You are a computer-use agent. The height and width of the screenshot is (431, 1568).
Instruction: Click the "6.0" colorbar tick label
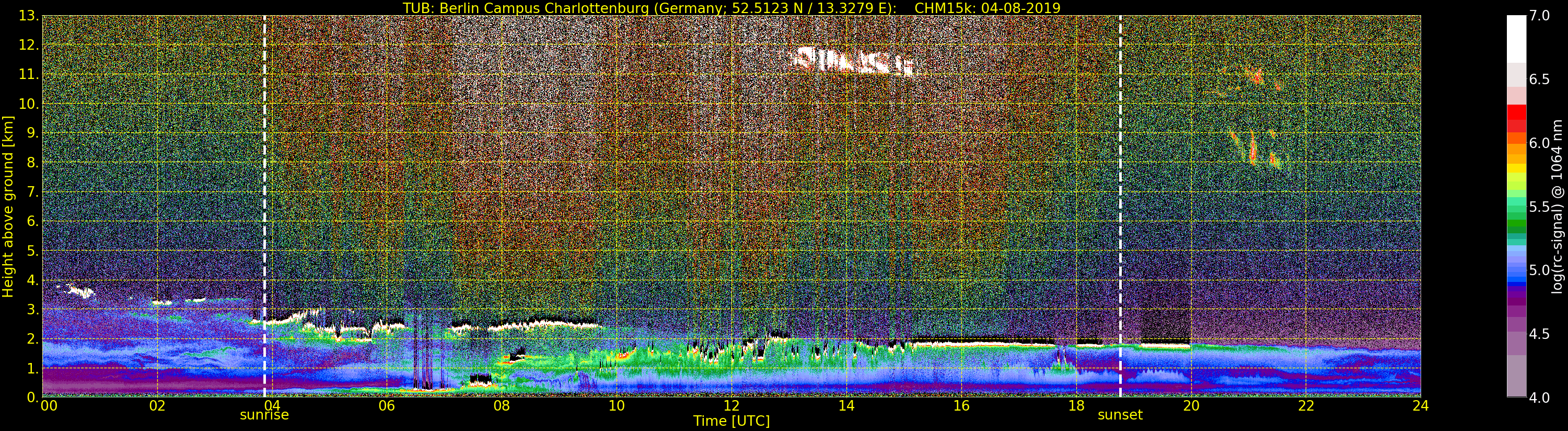pos(1539,143)
